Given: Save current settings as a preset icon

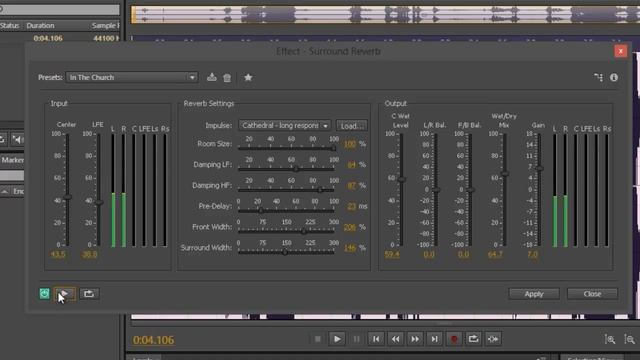Looking at the screenshot, I should coord(211,77).
